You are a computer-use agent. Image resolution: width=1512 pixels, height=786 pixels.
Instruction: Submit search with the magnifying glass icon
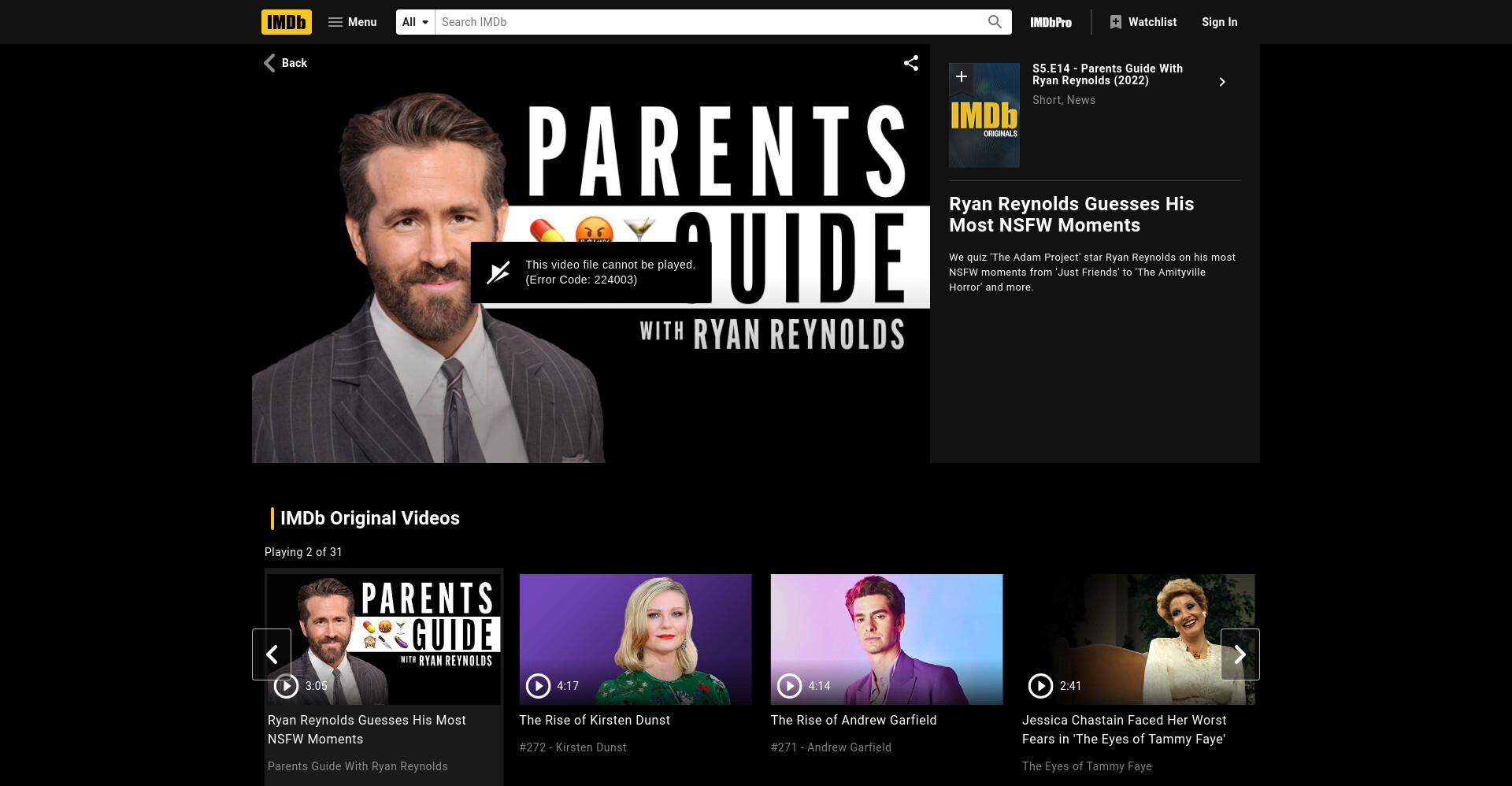(x=995, y=22)
